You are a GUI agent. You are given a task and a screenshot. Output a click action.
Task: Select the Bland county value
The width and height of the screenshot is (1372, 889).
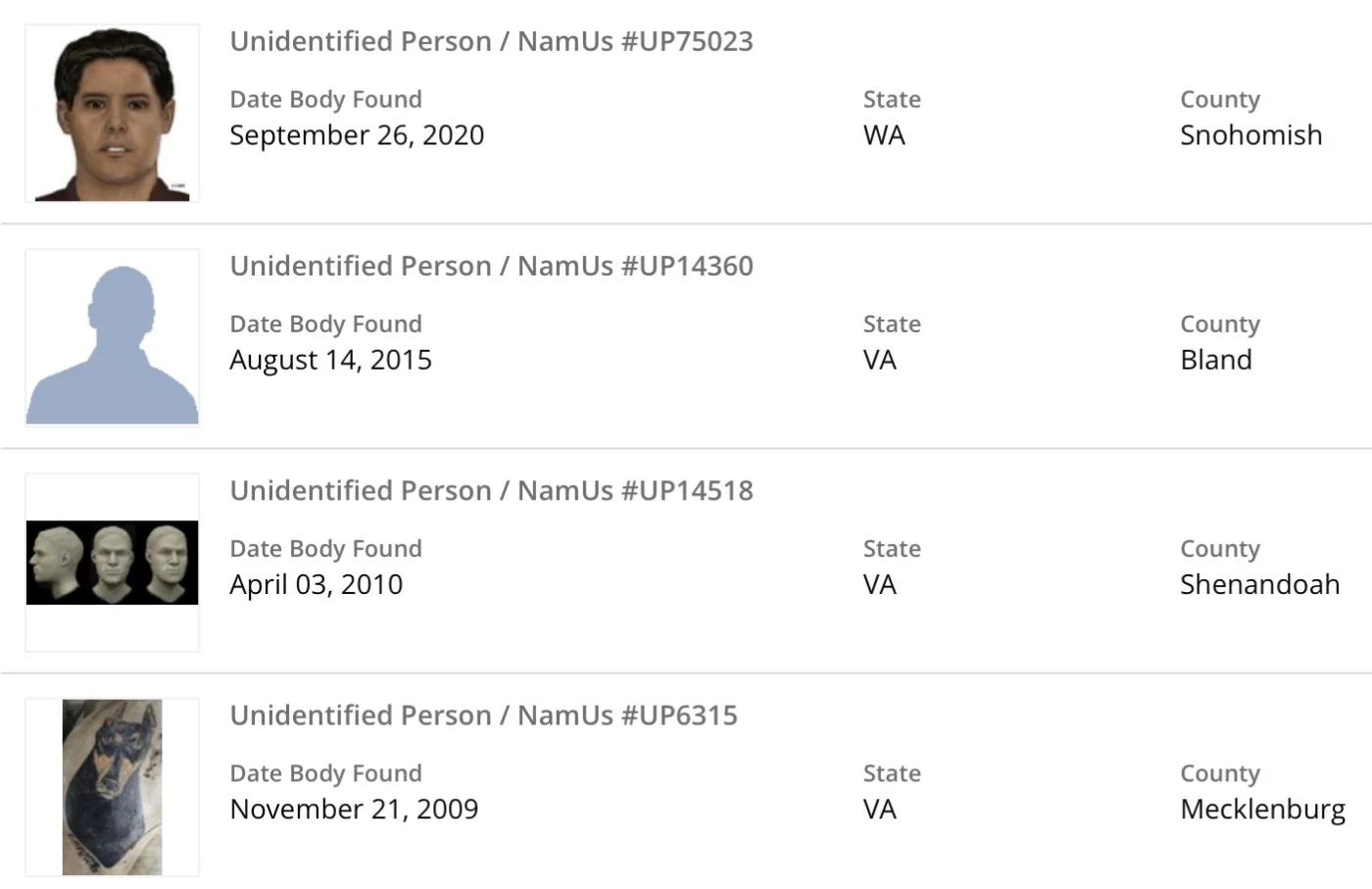click(x=1215, y=360)
